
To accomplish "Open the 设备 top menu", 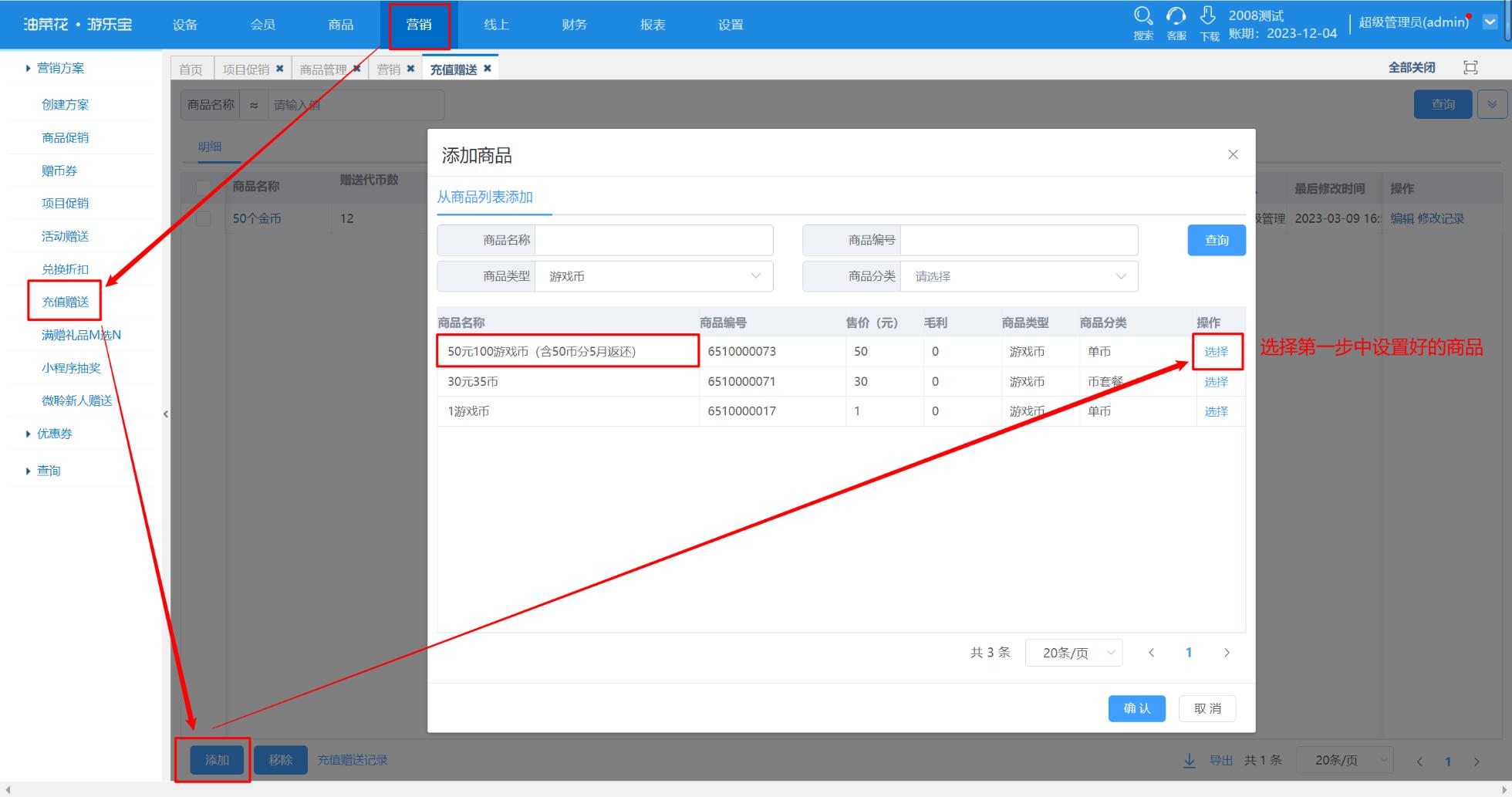I will point(185,25).
